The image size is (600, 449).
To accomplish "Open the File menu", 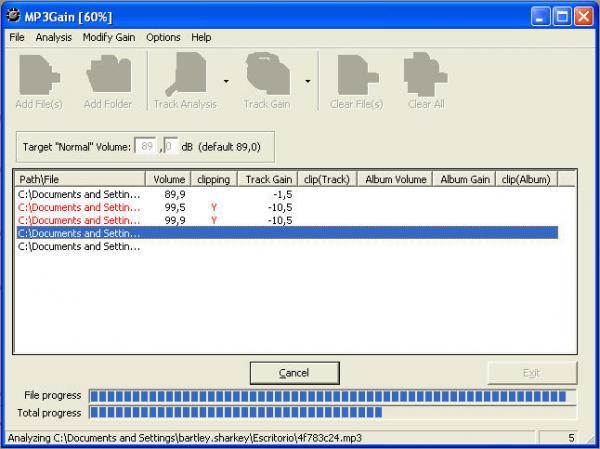I will coord(17,38).
